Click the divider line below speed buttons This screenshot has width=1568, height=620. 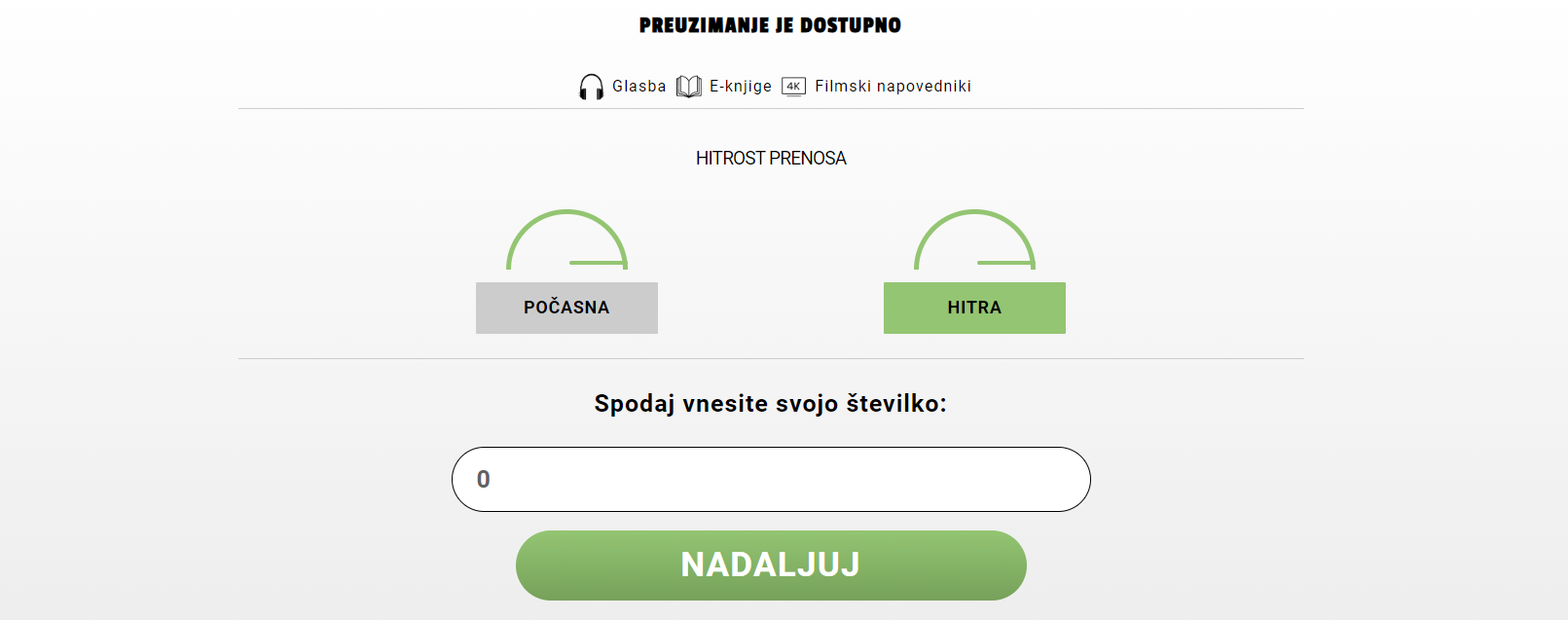(x=771, y=358)
